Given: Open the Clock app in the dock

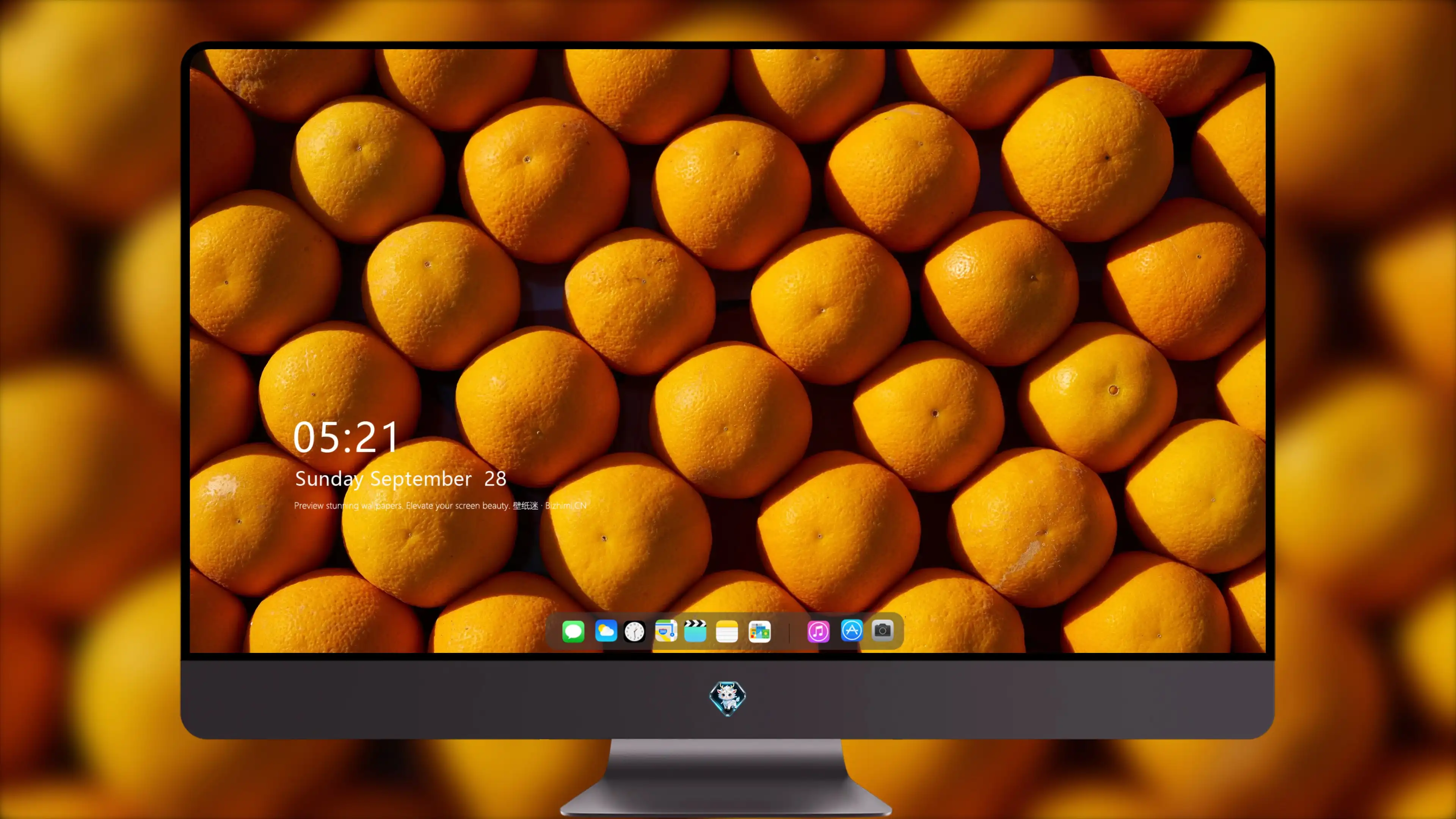Looking at the screenshot, I should 634,631.
